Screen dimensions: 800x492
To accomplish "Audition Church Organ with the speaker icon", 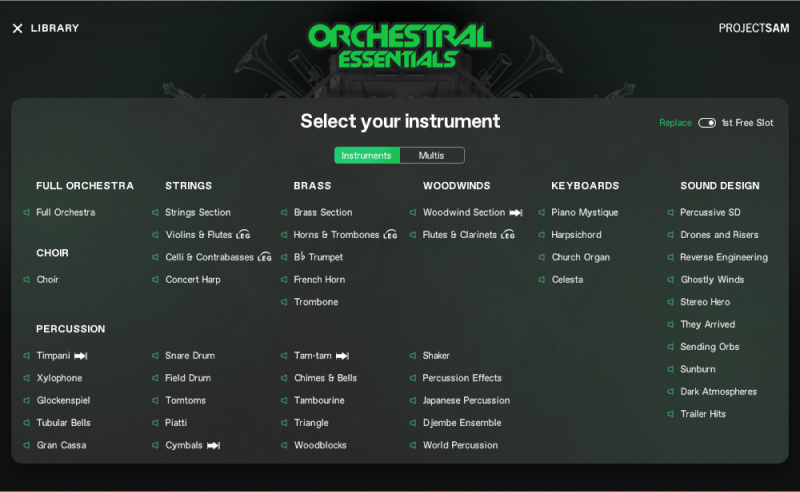I will click(x=541, y=257).
